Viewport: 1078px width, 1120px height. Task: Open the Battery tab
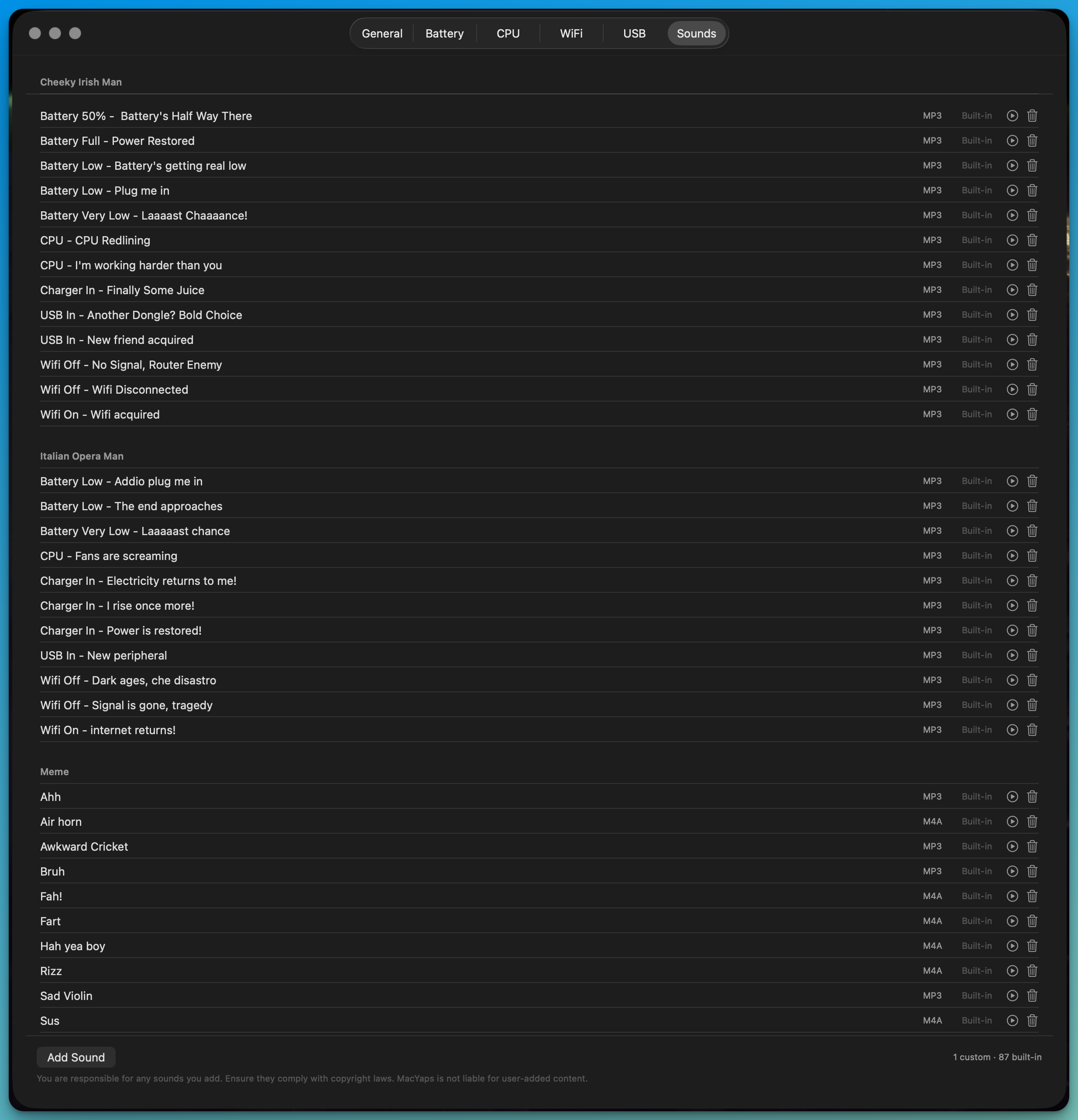point(444,34)
